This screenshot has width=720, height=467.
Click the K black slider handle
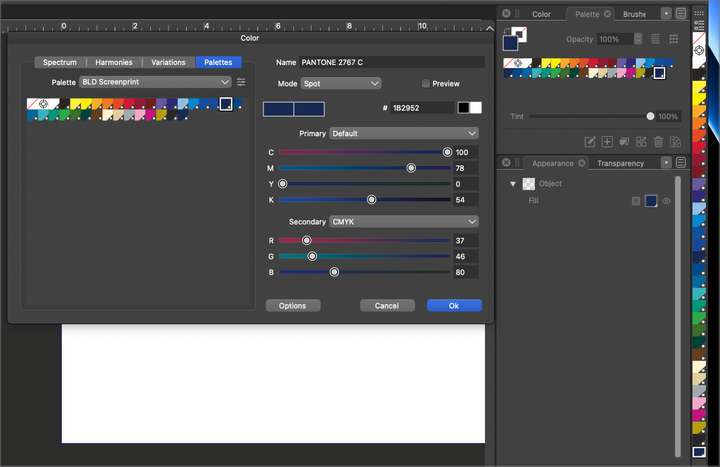pos(371,200)
